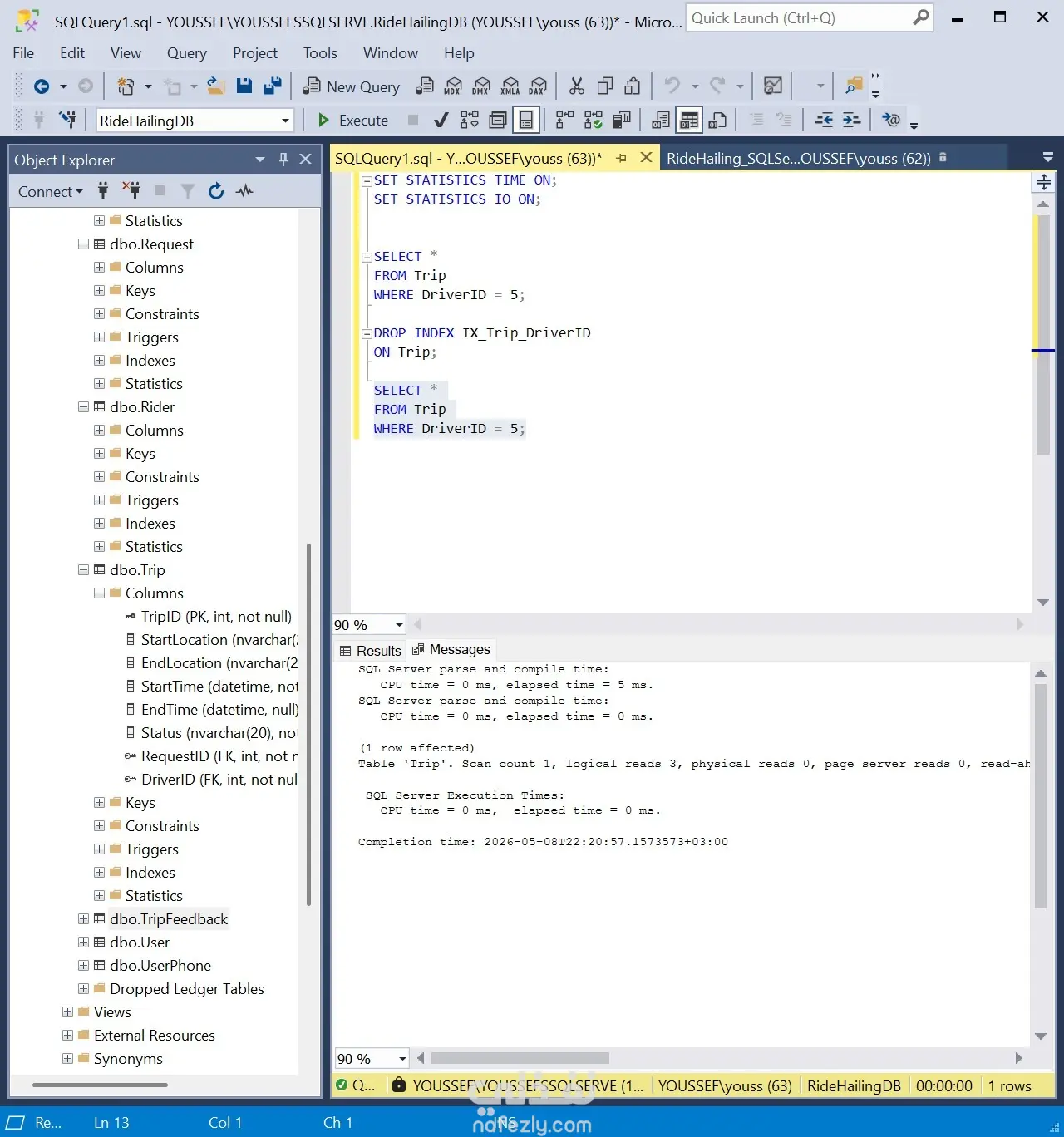Viewport: 1064px width, 1137px height.
Task: Collapse the dbo.Rider table node
Action: click(83, 407)
